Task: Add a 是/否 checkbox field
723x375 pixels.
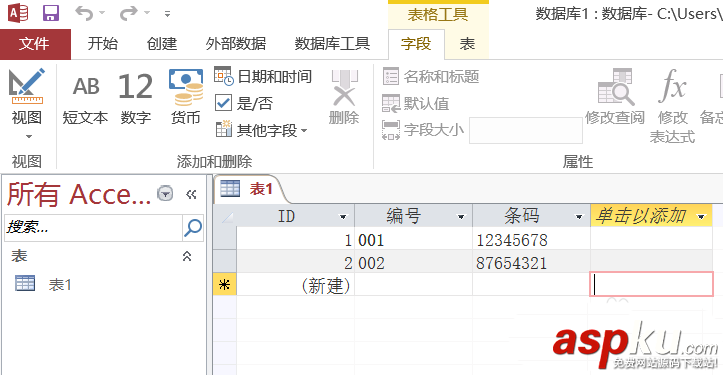Action: (x=244, y=103)
